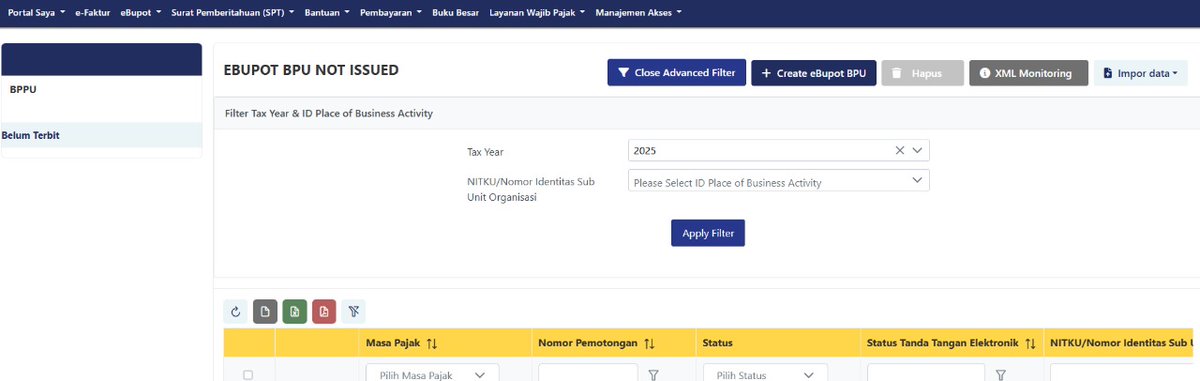Open Layanan Wajib Pajak menu
Viewport: 1200px width, 381px height.
click(538, 13)
